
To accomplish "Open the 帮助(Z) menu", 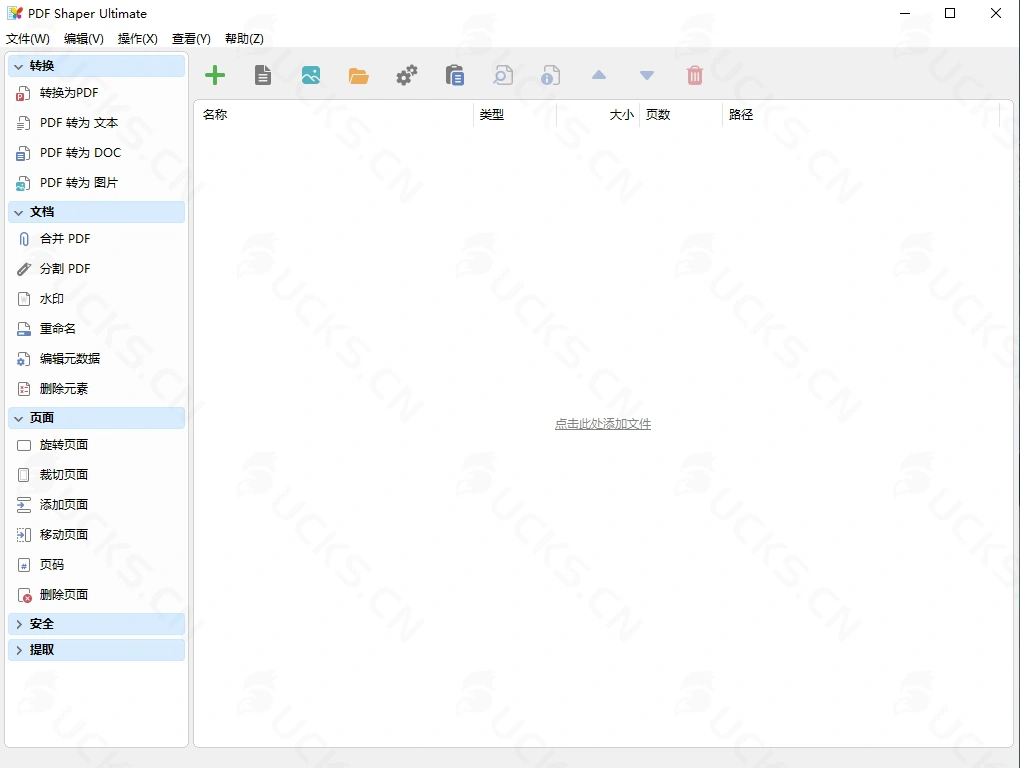I will (x=244, y=39).
